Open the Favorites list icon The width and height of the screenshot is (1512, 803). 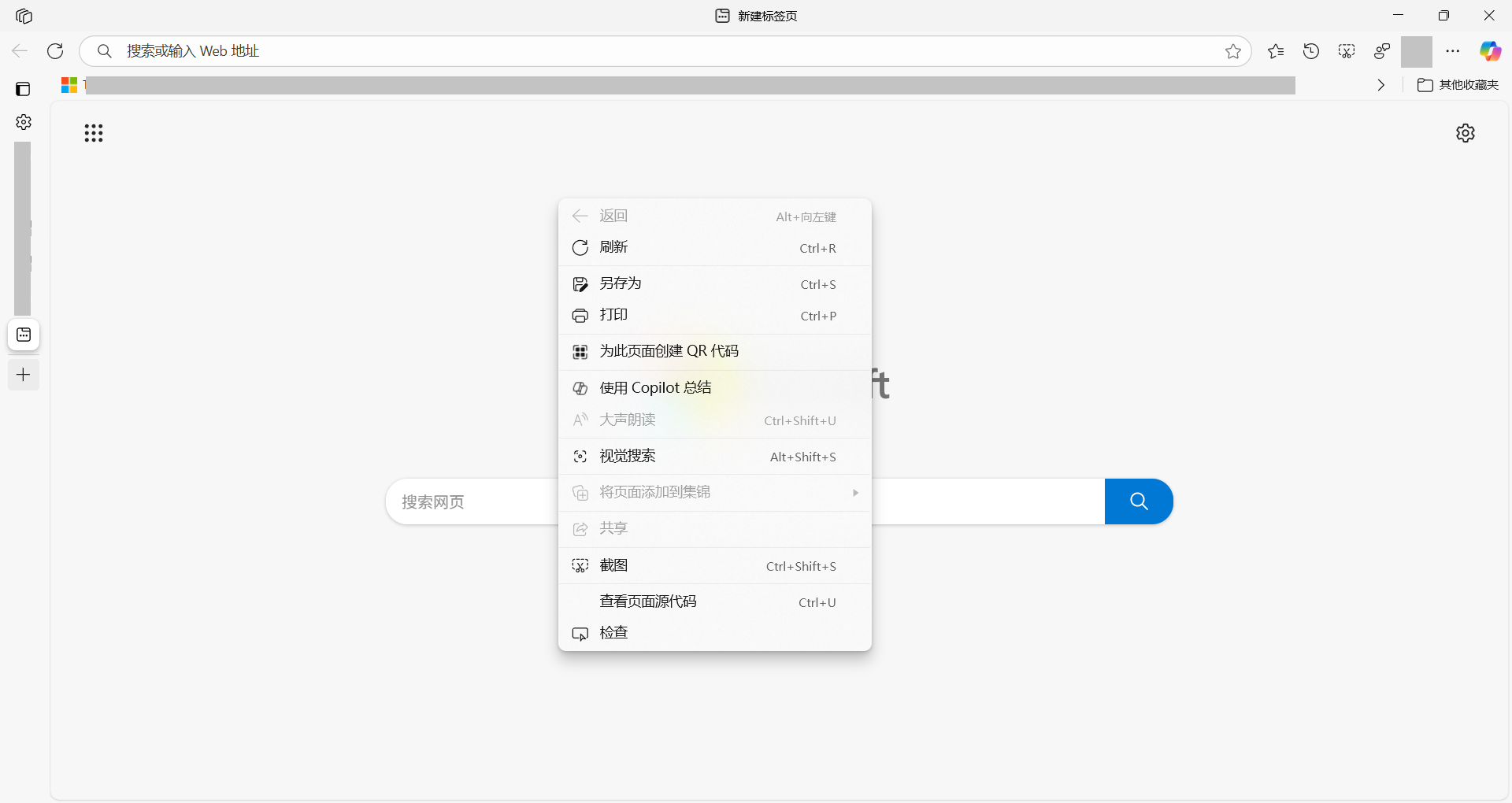pos(1276,51)
